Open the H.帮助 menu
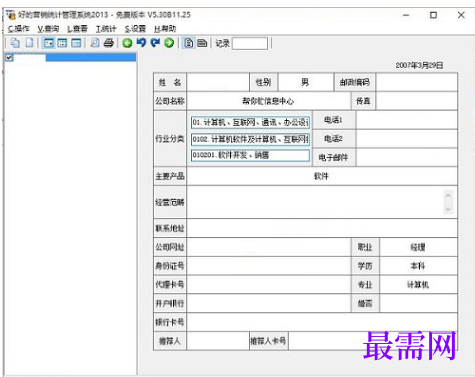 165,29
